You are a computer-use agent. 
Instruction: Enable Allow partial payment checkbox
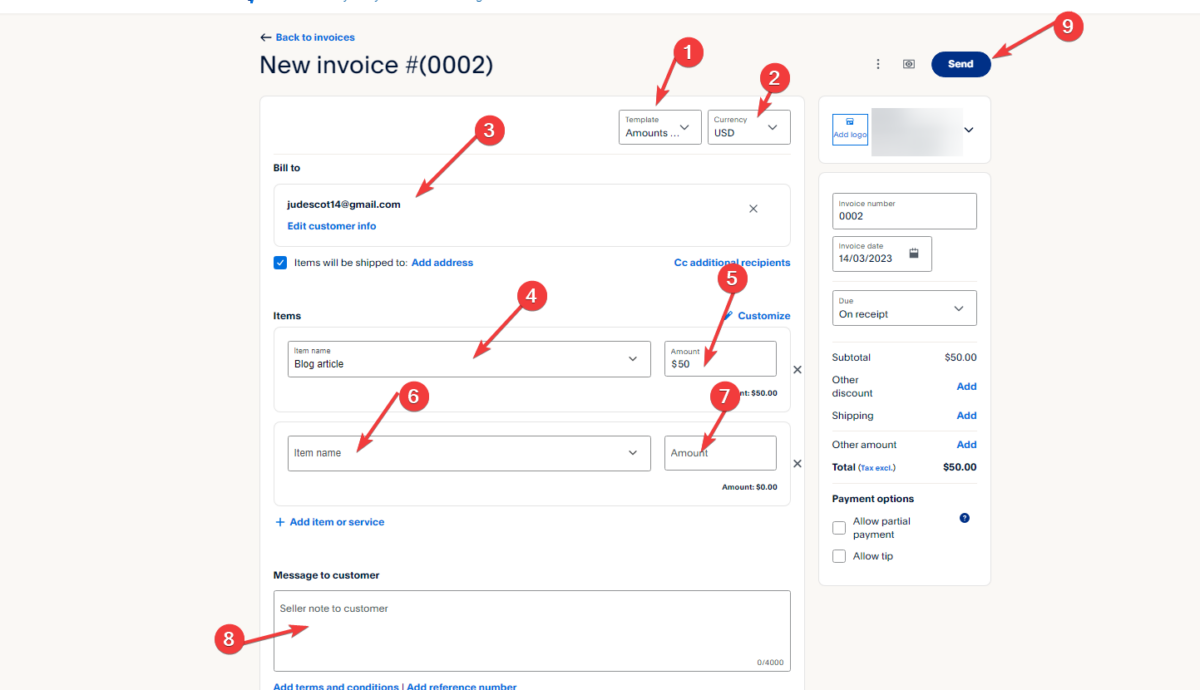[x=839, y=528]
